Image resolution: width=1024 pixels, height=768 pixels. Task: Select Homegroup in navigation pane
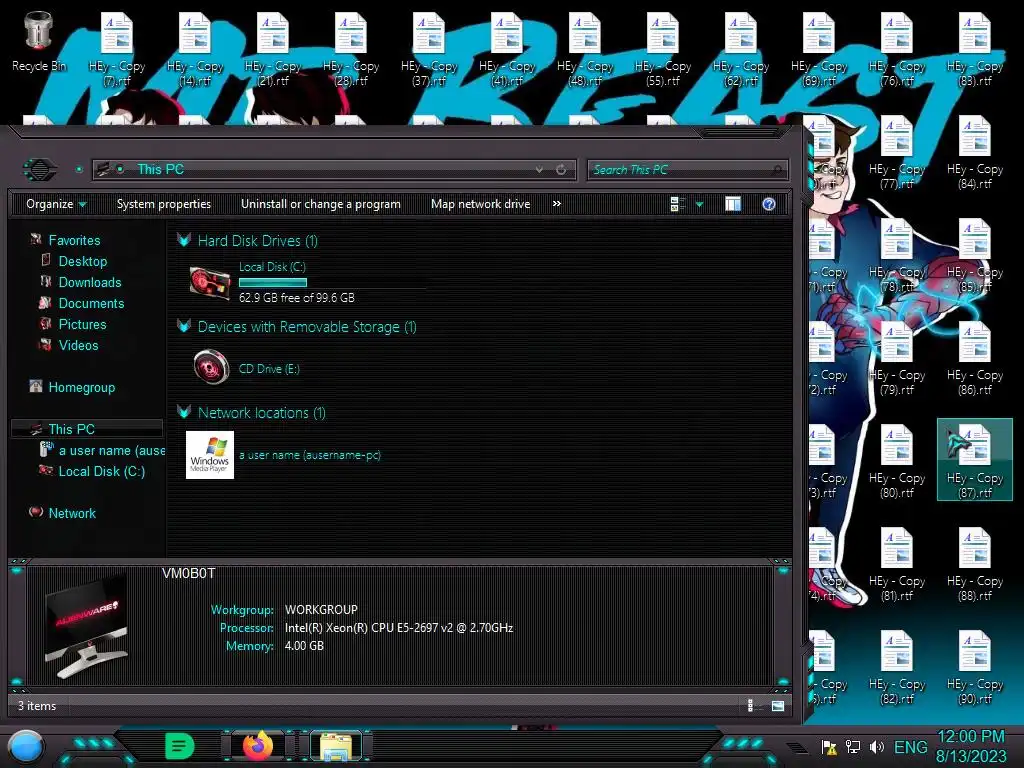pos(81,387)
